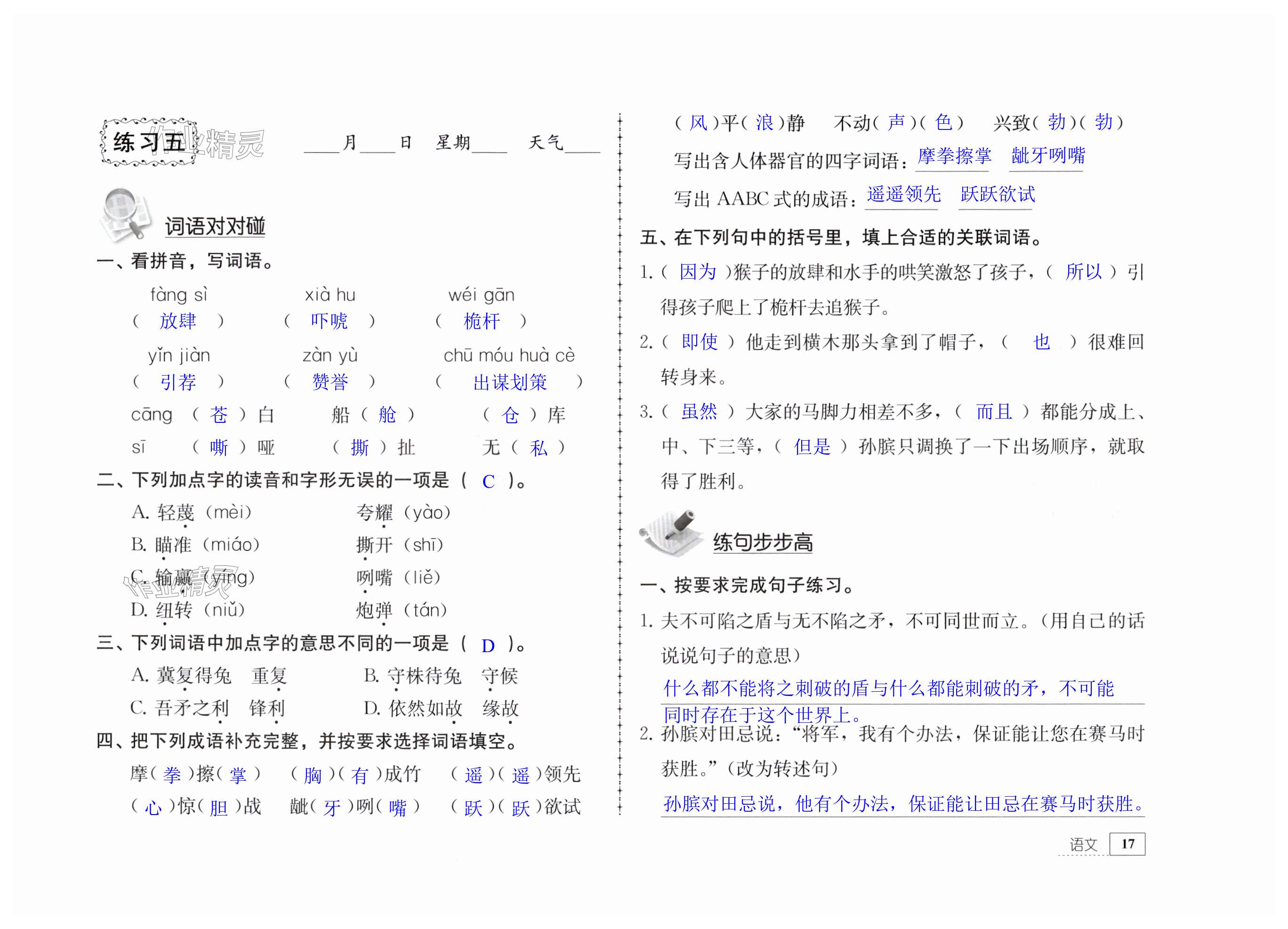1288x929 pixels.
Task: Click the 练句步步高 section heading
Action: click(762, 542)
